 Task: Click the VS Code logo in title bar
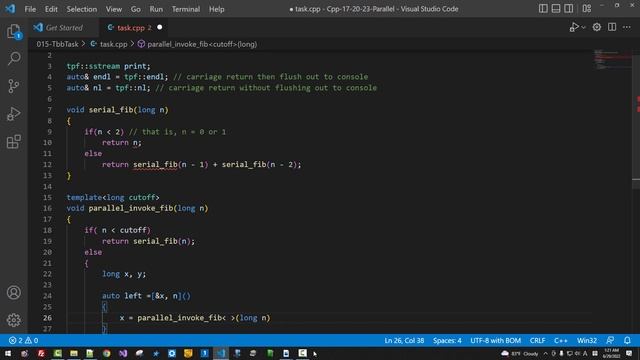click(x=10, y=9)
